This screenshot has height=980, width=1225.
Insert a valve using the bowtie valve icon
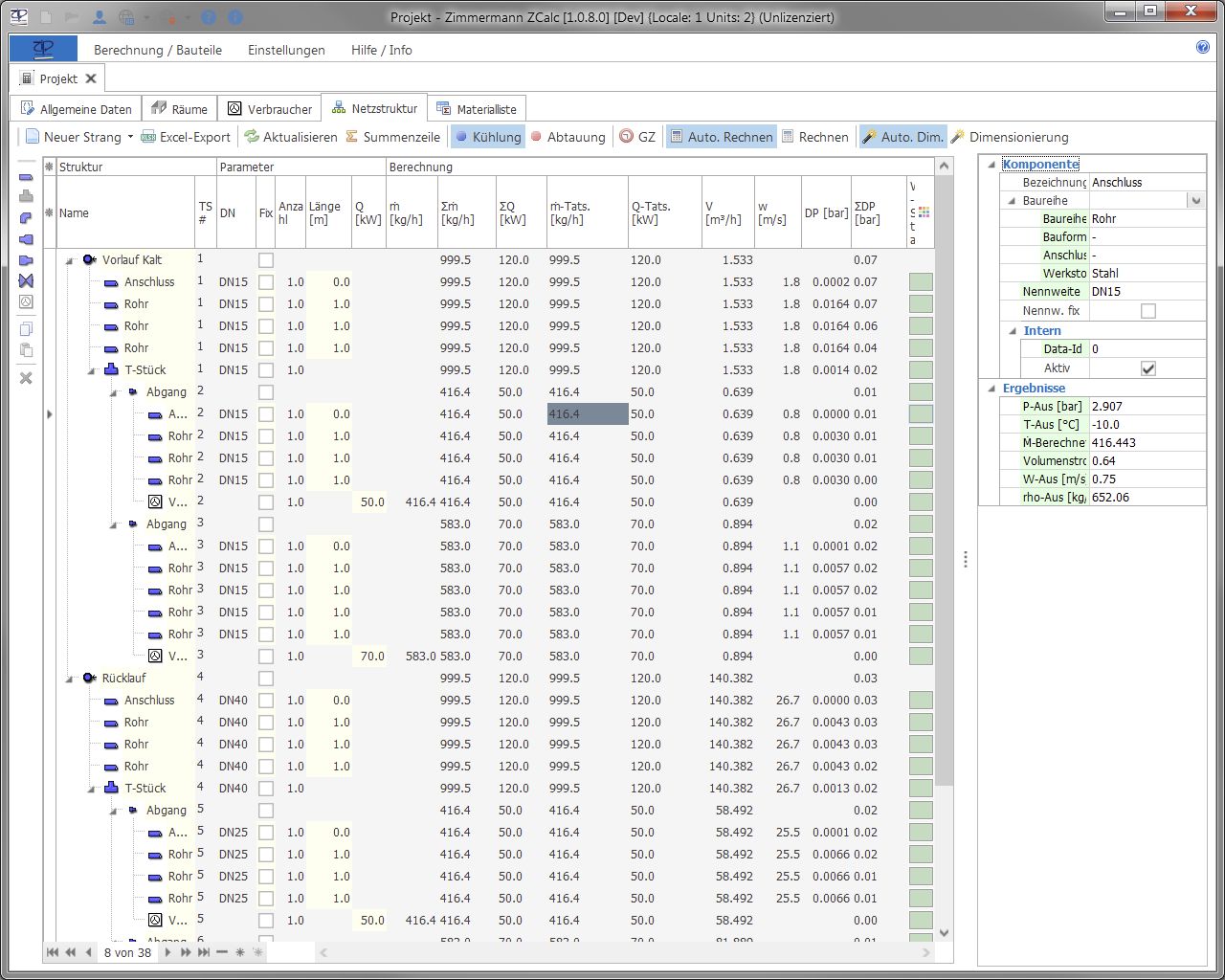tap(26, 280)
